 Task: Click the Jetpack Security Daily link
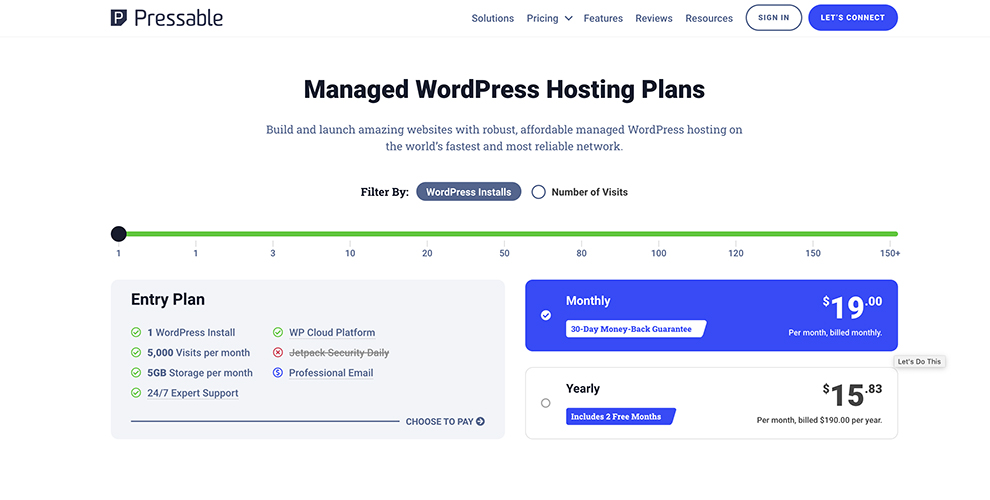339,352
